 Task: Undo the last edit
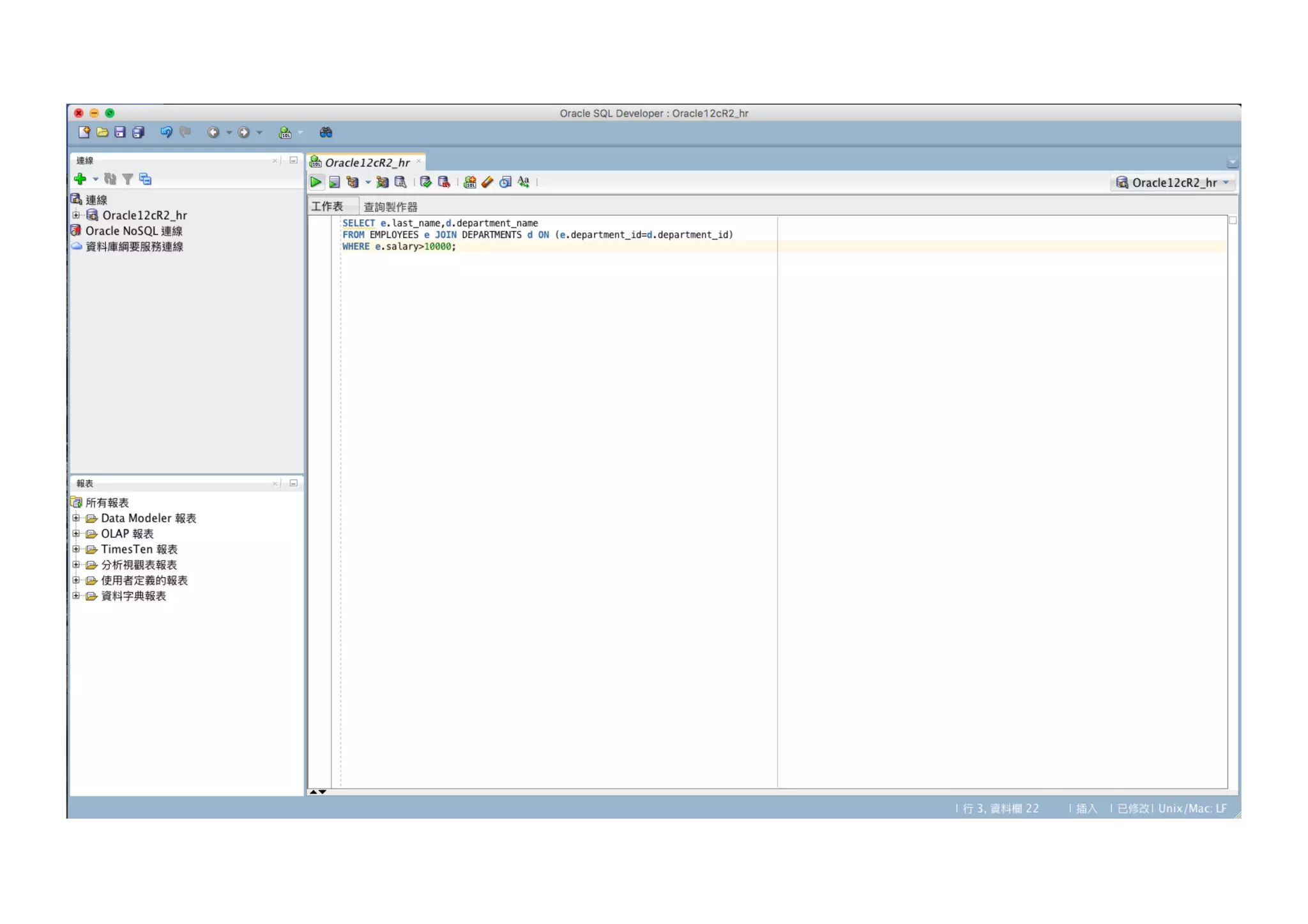[x=166, y=132]
